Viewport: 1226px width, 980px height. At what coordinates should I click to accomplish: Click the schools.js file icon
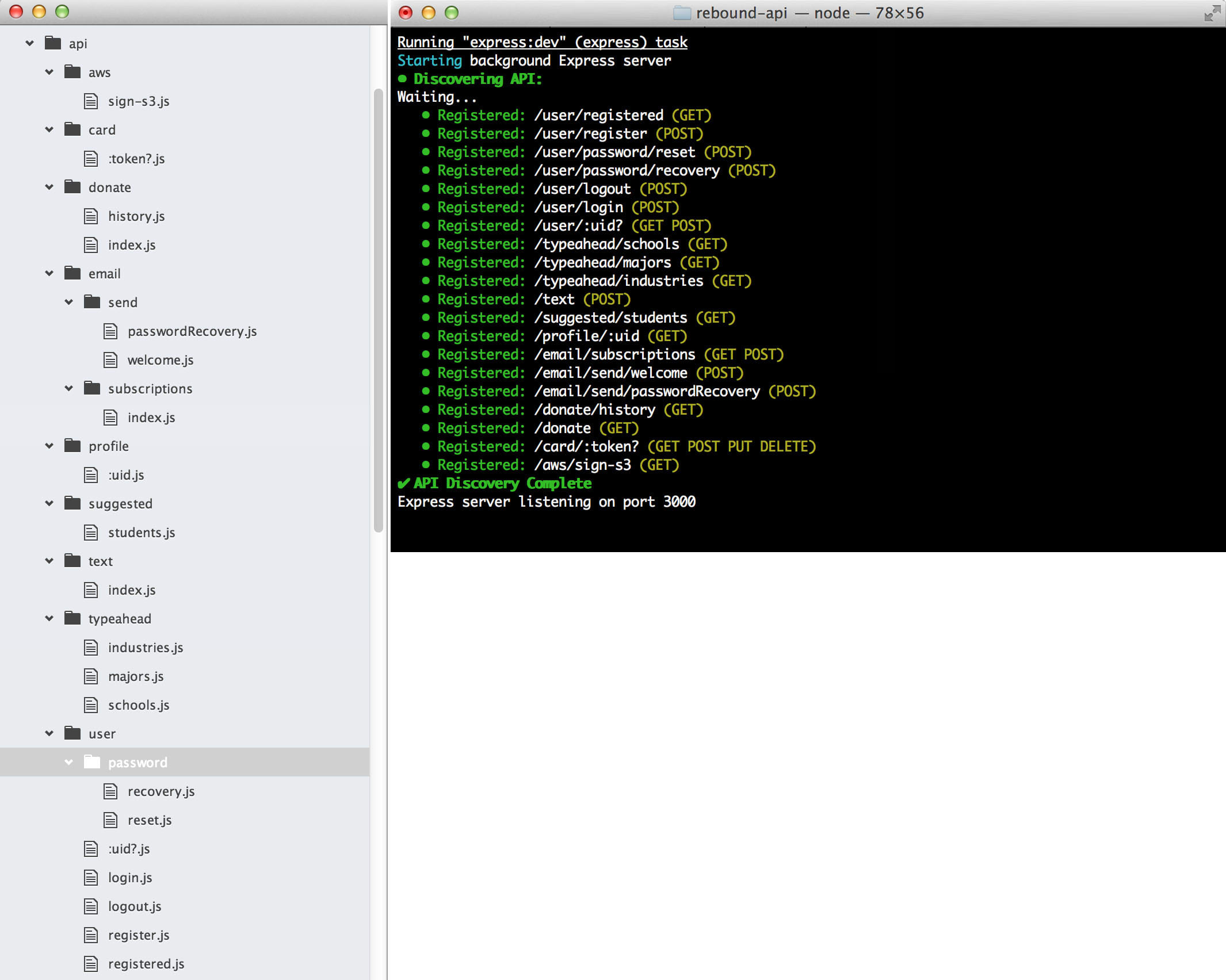tap(91, 705)
